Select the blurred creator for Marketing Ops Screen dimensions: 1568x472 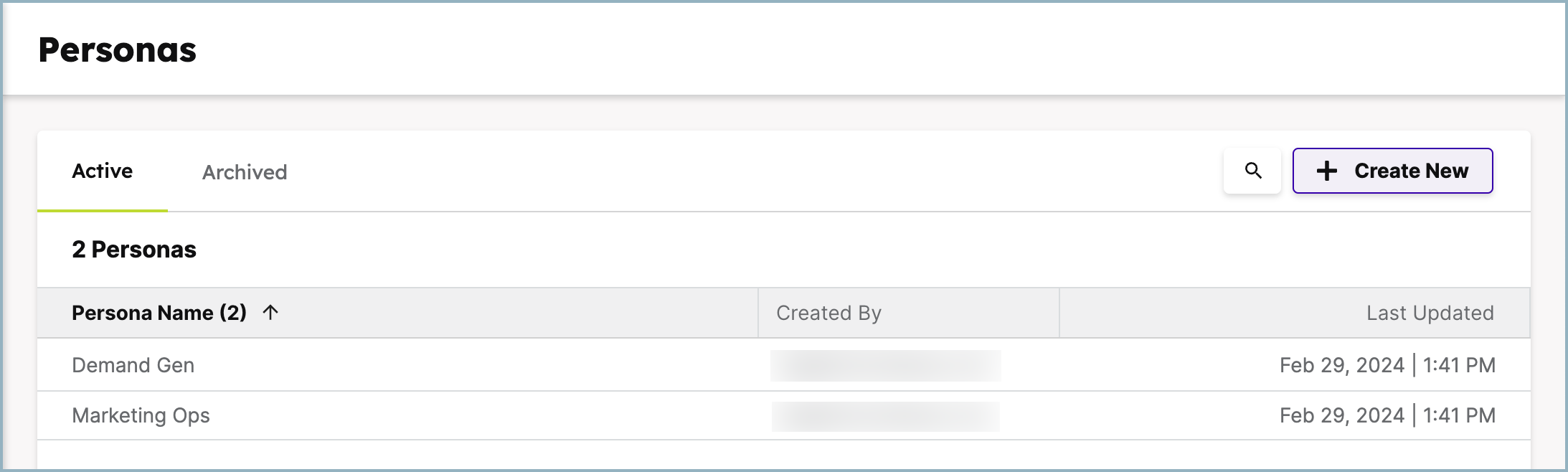pos(886,416)
